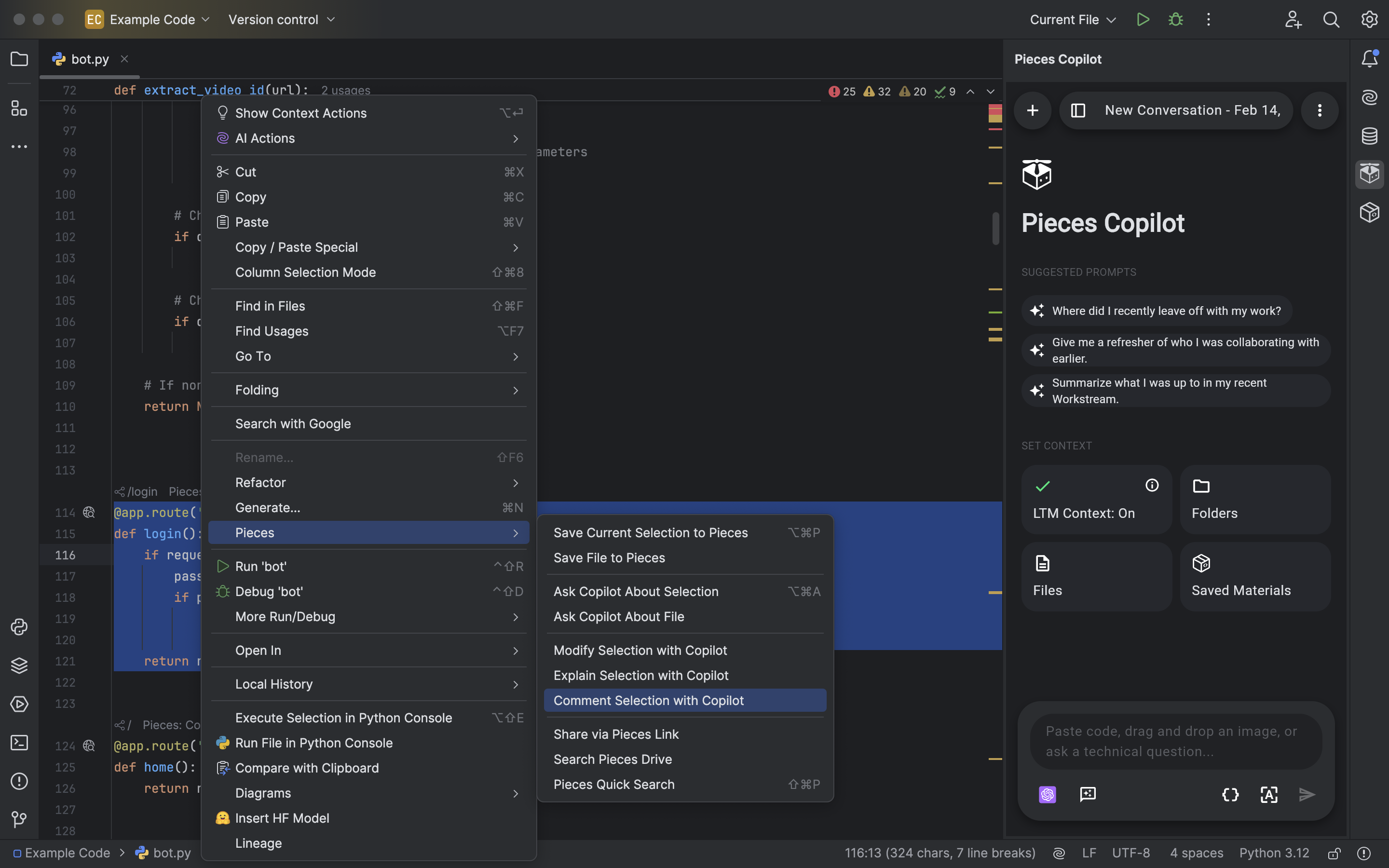This screenshot has width=1389, height=868.
Task: Open the Saved Materials context card
Action: (x=1255, y=576)
